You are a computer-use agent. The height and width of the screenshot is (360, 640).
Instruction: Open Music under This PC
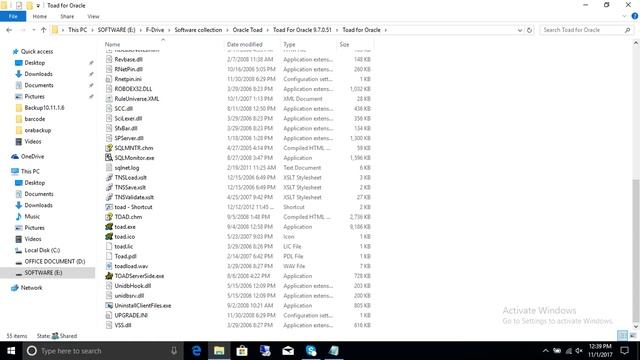click(x=32, y=217)
